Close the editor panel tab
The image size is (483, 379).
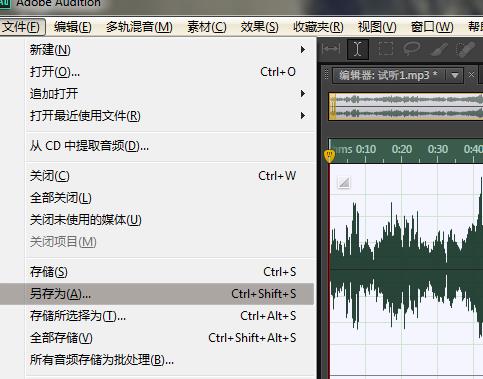471,75
